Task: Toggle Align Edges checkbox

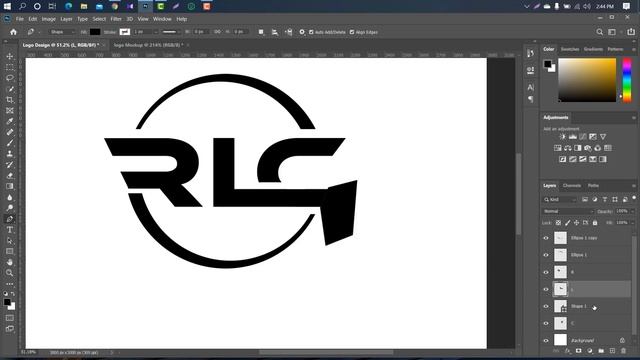Action: tap(352, 32)
